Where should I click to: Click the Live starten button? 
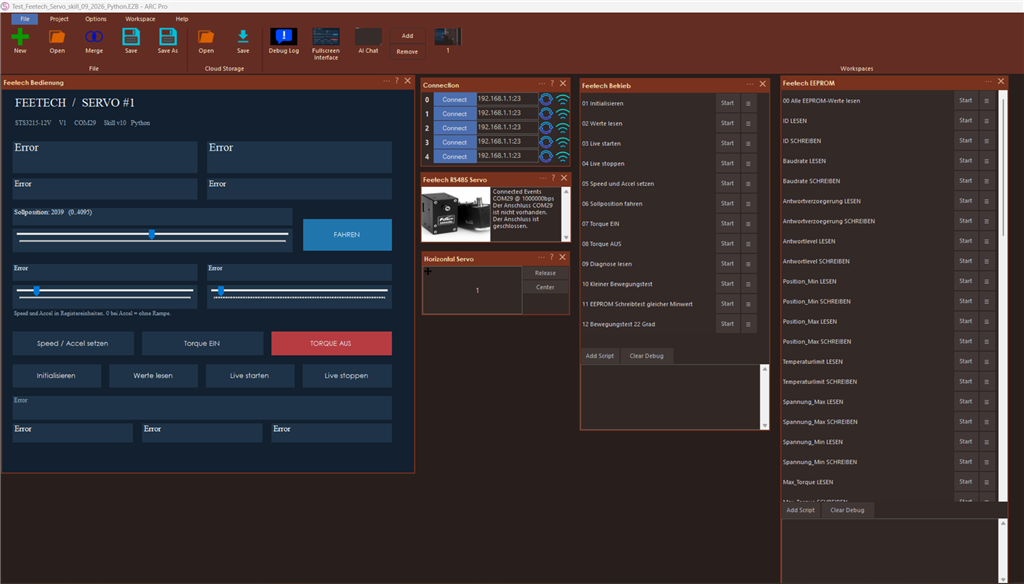click(x=249, y=376)
